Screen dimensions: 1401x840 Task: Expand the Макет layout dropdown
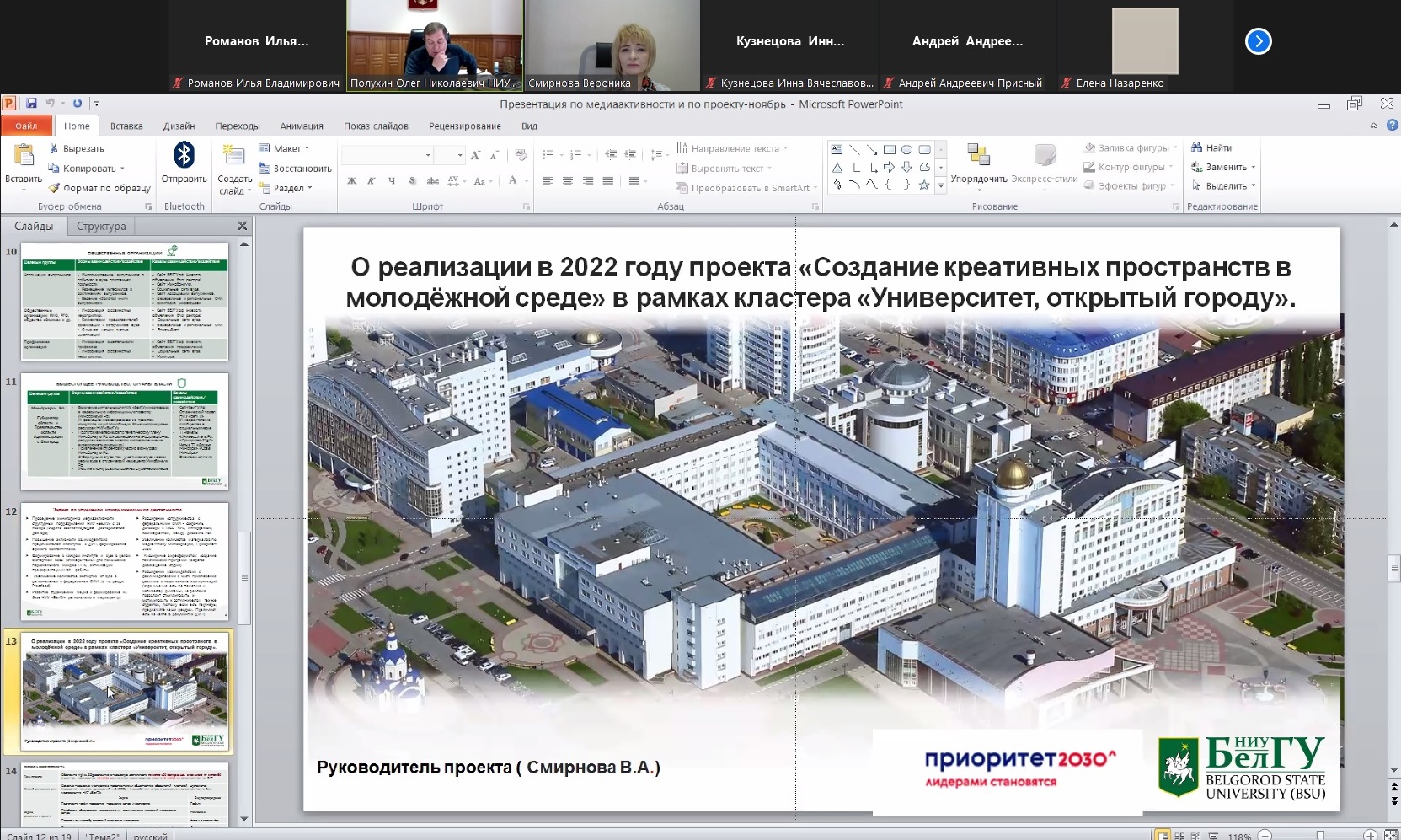pyautogui.click(x=286, y=148)
